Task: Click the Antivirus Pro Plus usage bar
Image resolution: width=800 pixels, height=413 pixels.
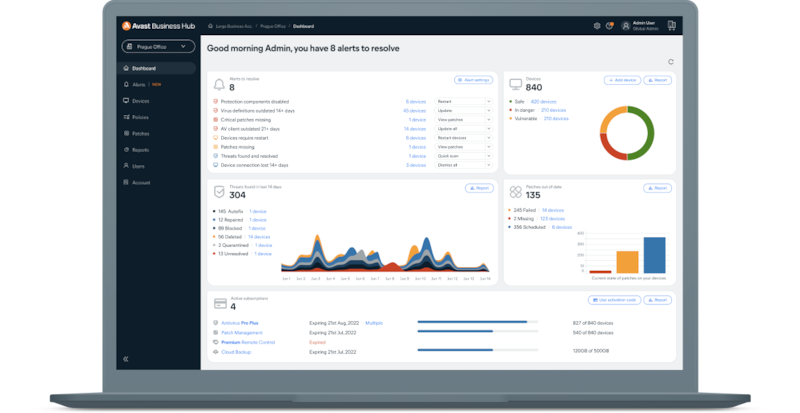Action: (x=478, y=322)
